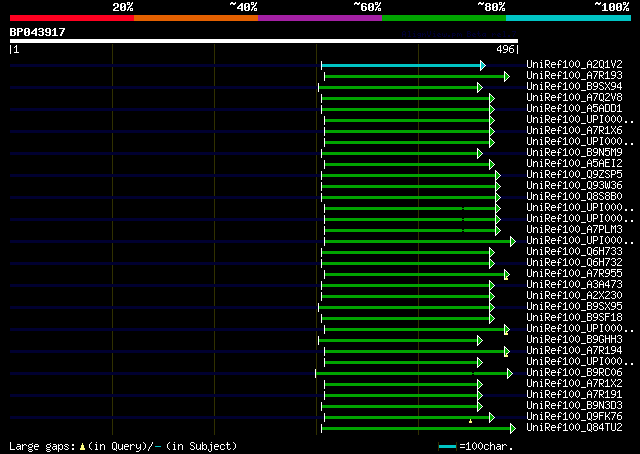Select the UniRef100_Q9ZSP5 hit label

pyautogui.click(x=574, y=175)
